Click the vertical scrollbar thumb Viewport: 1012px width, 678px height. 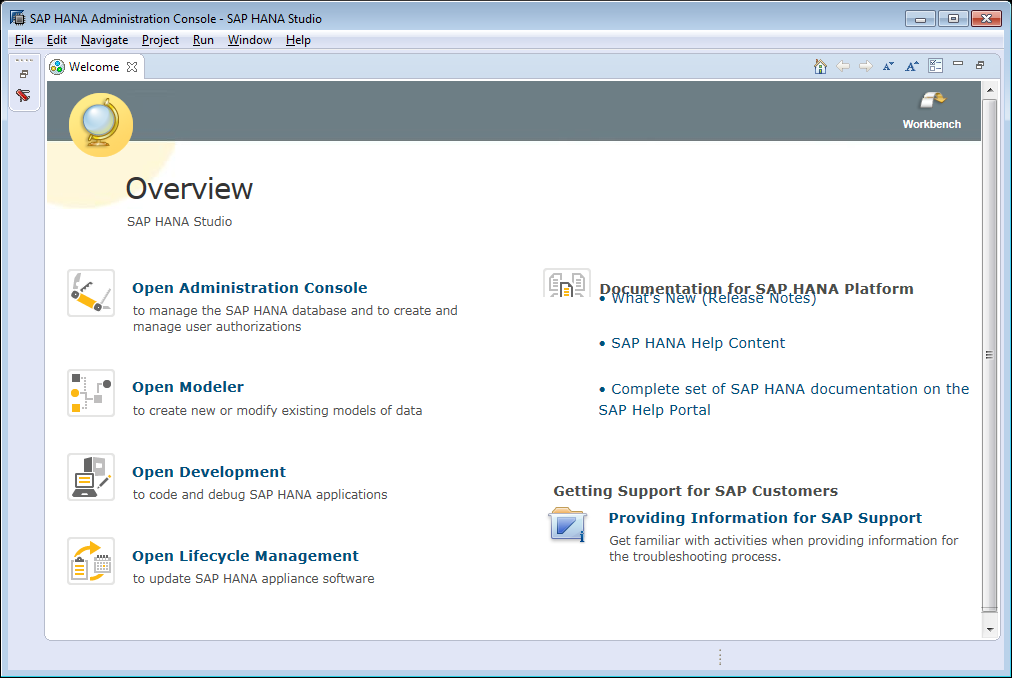coord(989,354)
